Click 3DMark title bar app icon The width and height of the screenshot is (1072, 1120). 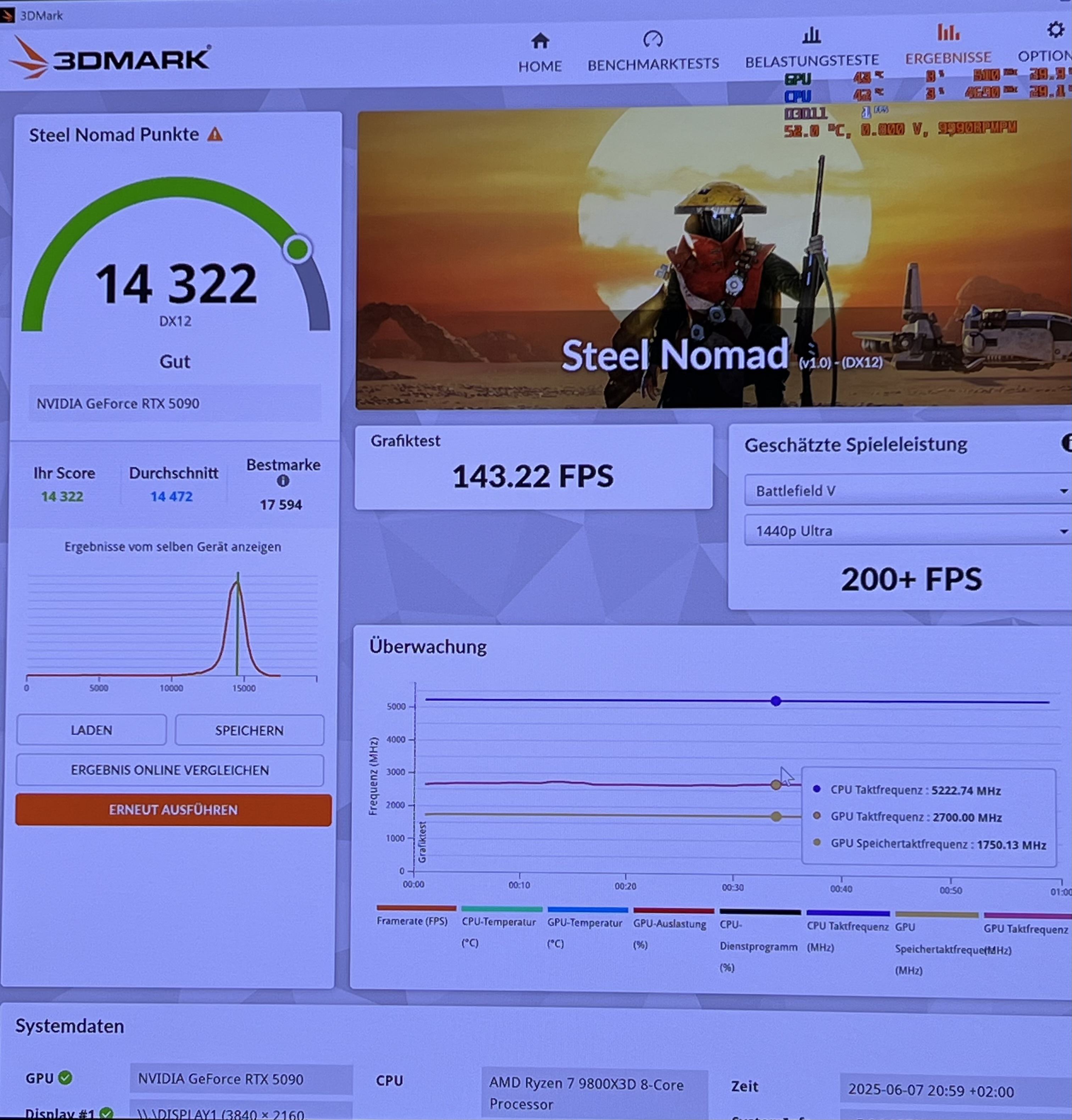pyautogui.click(x=7, y=16)
